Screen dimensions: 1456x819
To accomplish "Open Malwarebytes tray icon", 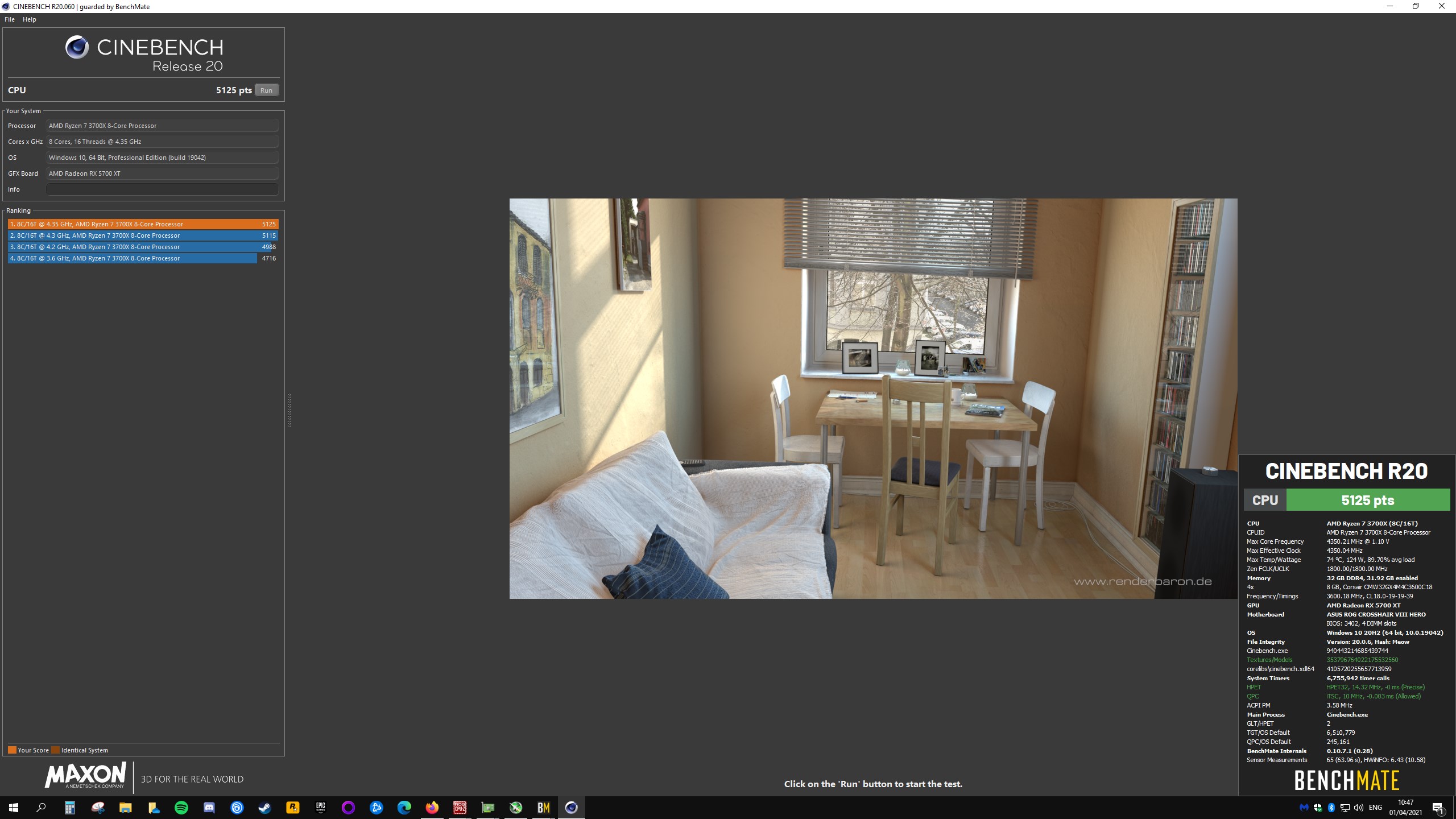I will pyautogui.click(x=1304, y=808).
